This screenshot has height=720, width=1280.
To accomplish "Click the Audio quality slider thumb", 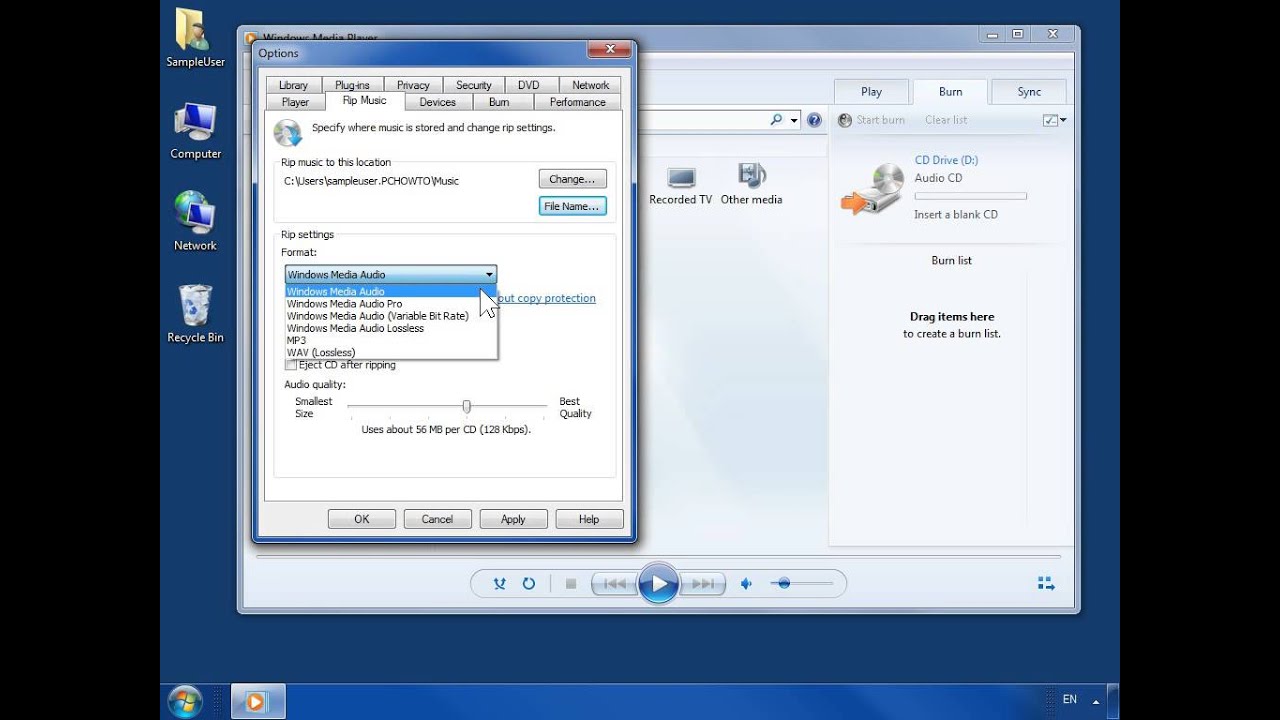I will coord(466,406).
